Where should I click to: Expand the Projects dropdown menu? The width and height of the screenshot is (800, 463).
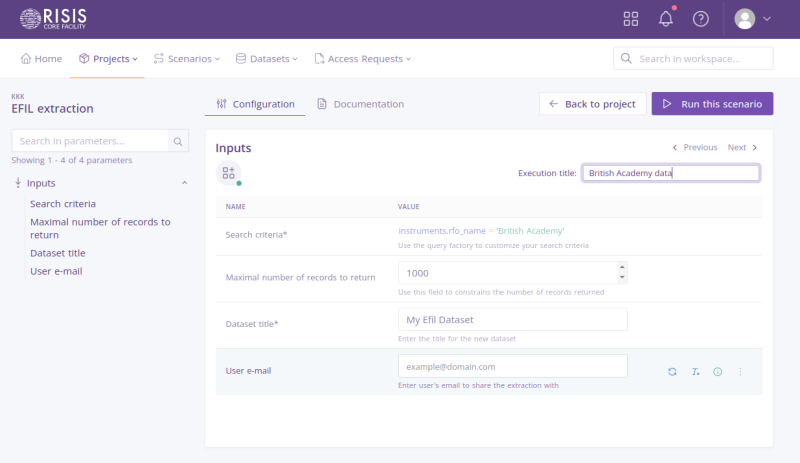pos(108,59)
